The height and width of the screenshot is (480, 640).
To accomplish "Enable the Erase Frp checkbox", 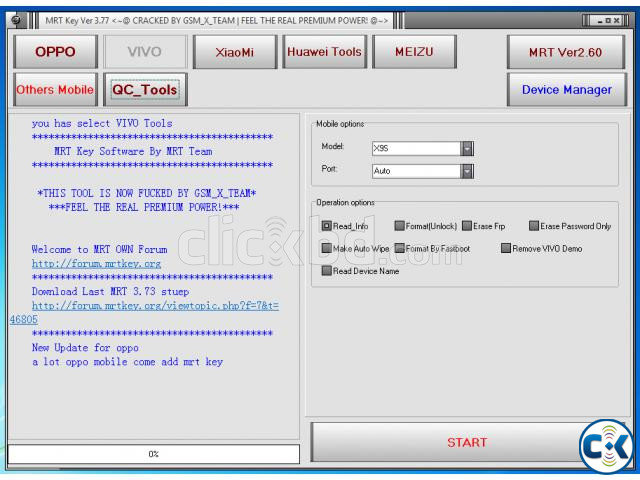I will tap(467, 226).
